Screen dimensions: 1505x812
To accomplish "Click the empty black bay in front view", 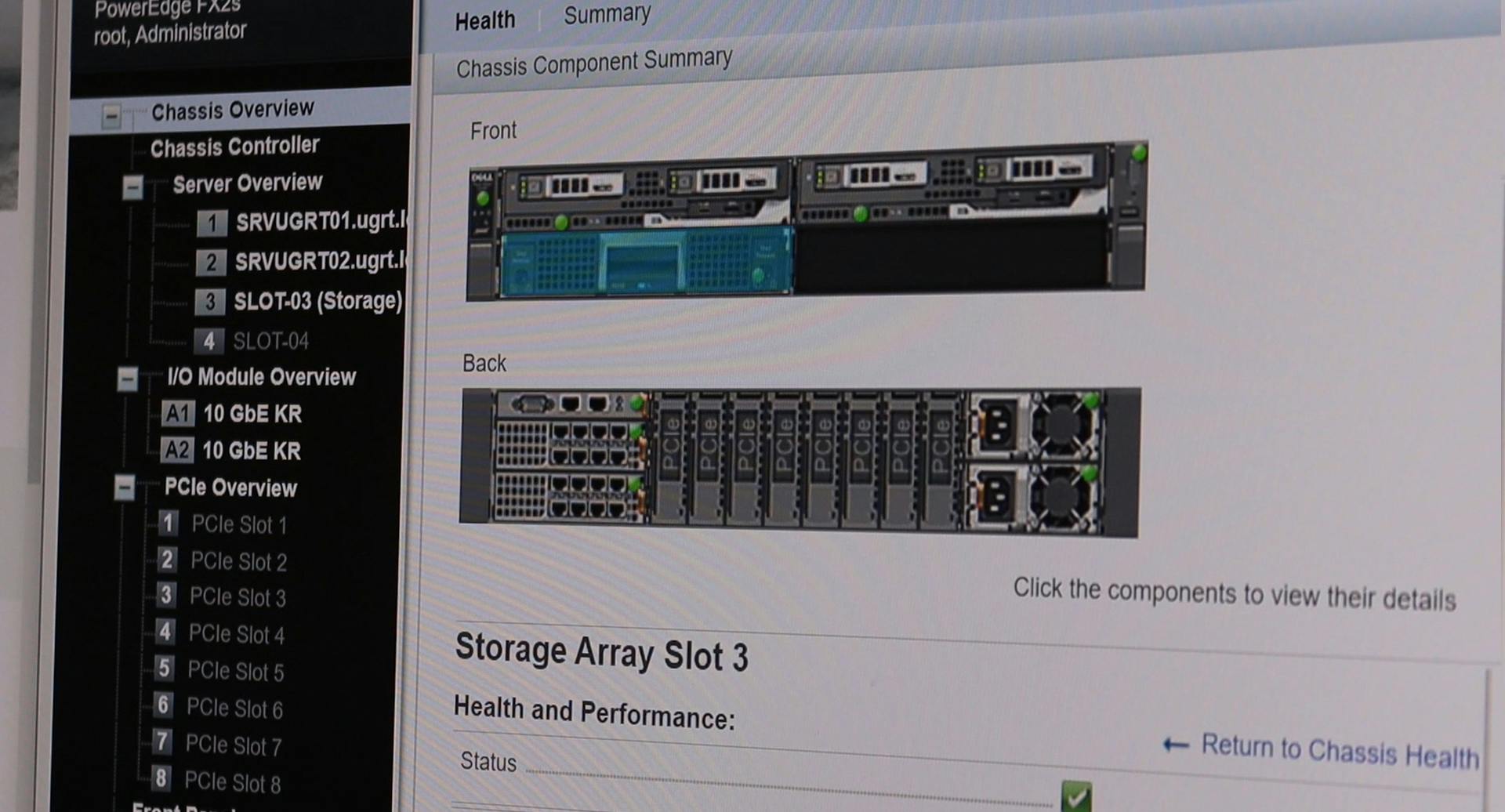I will (953, 256).
